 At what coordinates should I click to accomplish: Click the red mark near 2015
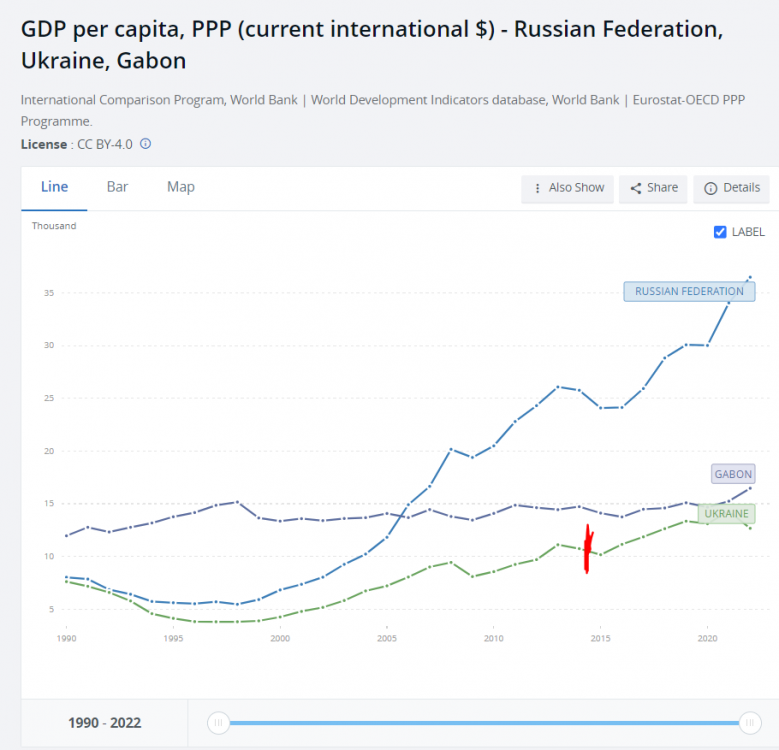[587, 550]
